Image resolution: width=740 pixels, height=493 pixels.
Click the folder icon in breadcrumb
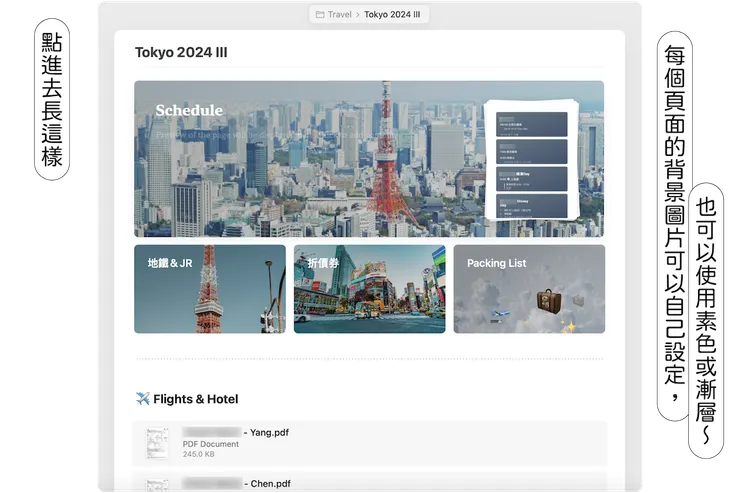(x=320, y=15)
